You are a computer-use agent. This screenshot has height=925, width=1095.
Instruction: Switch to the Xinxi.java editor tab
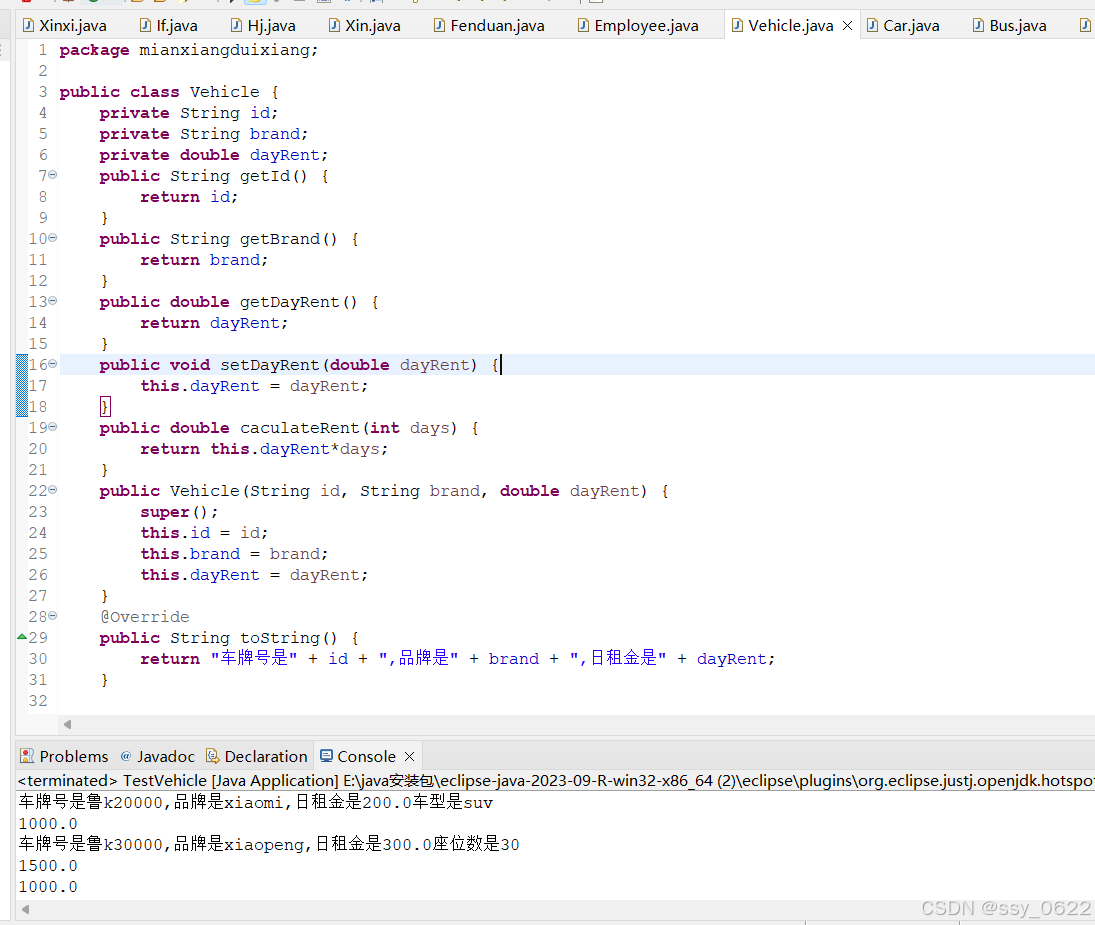64,26
